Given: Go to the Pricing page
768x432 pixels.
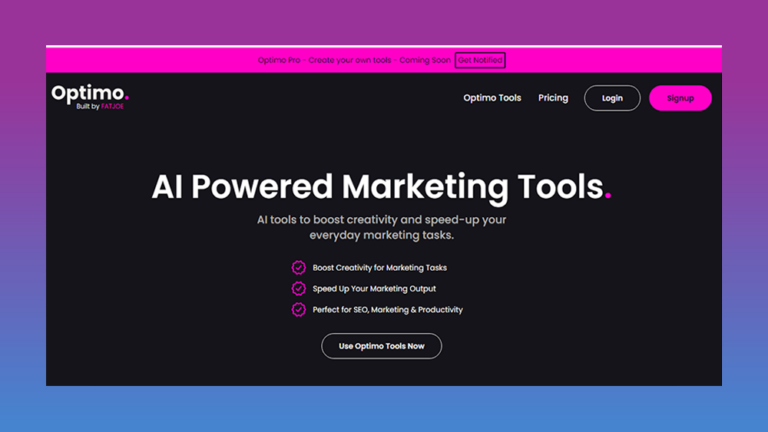Looking at the screenshot, I should [x=553, y=98].
